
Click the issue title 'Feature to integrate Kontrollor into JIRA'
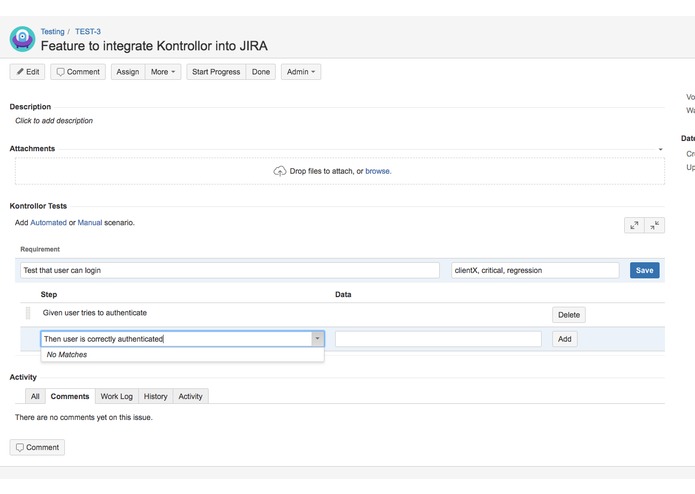[154, 46]
